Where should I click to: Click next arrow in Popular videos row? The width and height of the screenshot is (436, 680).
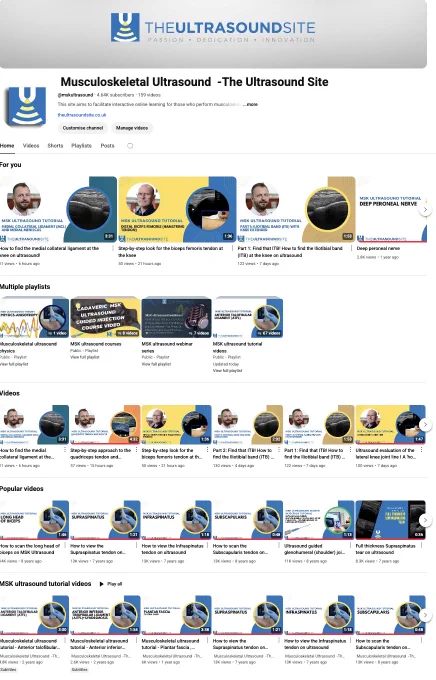(x=425, y=520)
